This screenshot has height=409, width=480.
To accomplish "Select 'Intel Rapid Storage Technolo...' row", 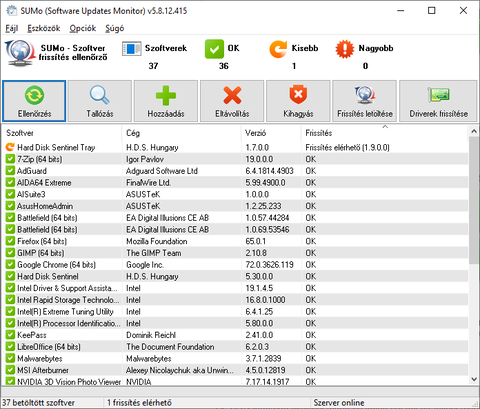I will (x=235, y=300).
